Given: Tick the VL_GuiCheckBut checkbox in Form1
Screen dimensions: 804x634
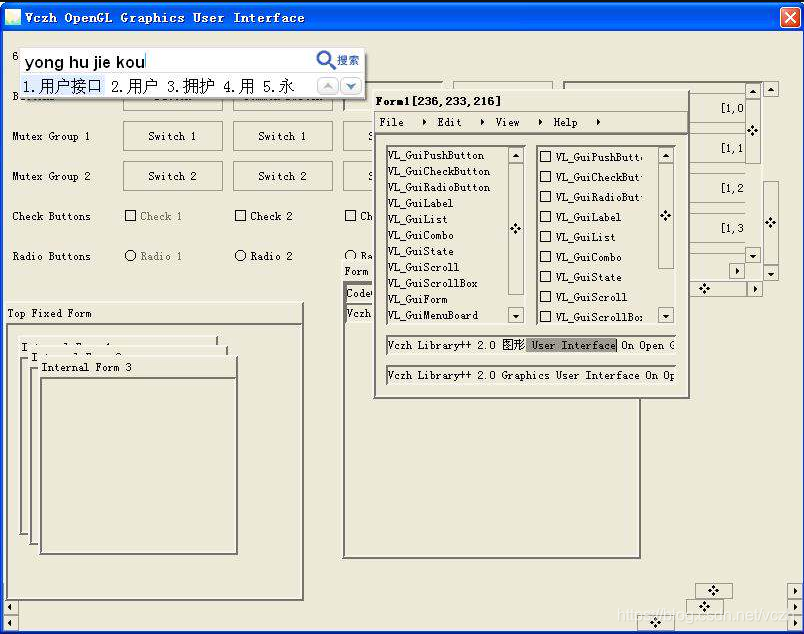Looking at the screenshot, I should click(x=546, y=176).
